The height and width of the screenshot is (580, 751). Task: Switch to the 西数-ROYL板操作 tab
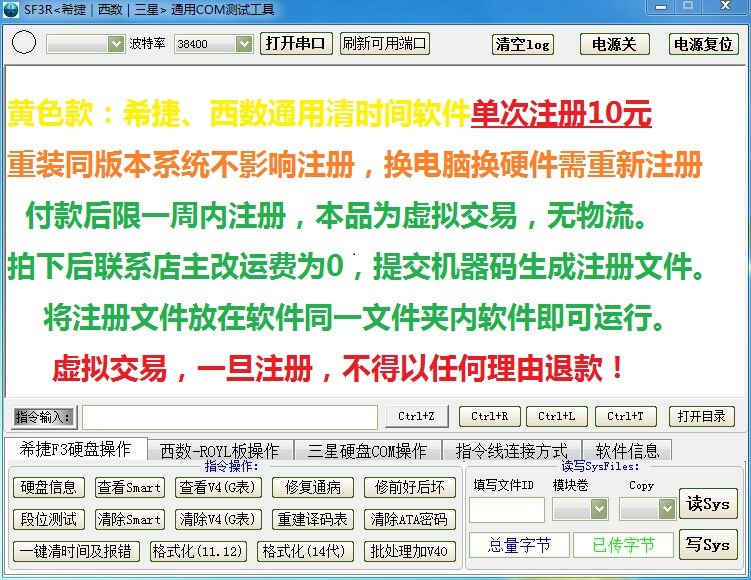coord(220,451)
